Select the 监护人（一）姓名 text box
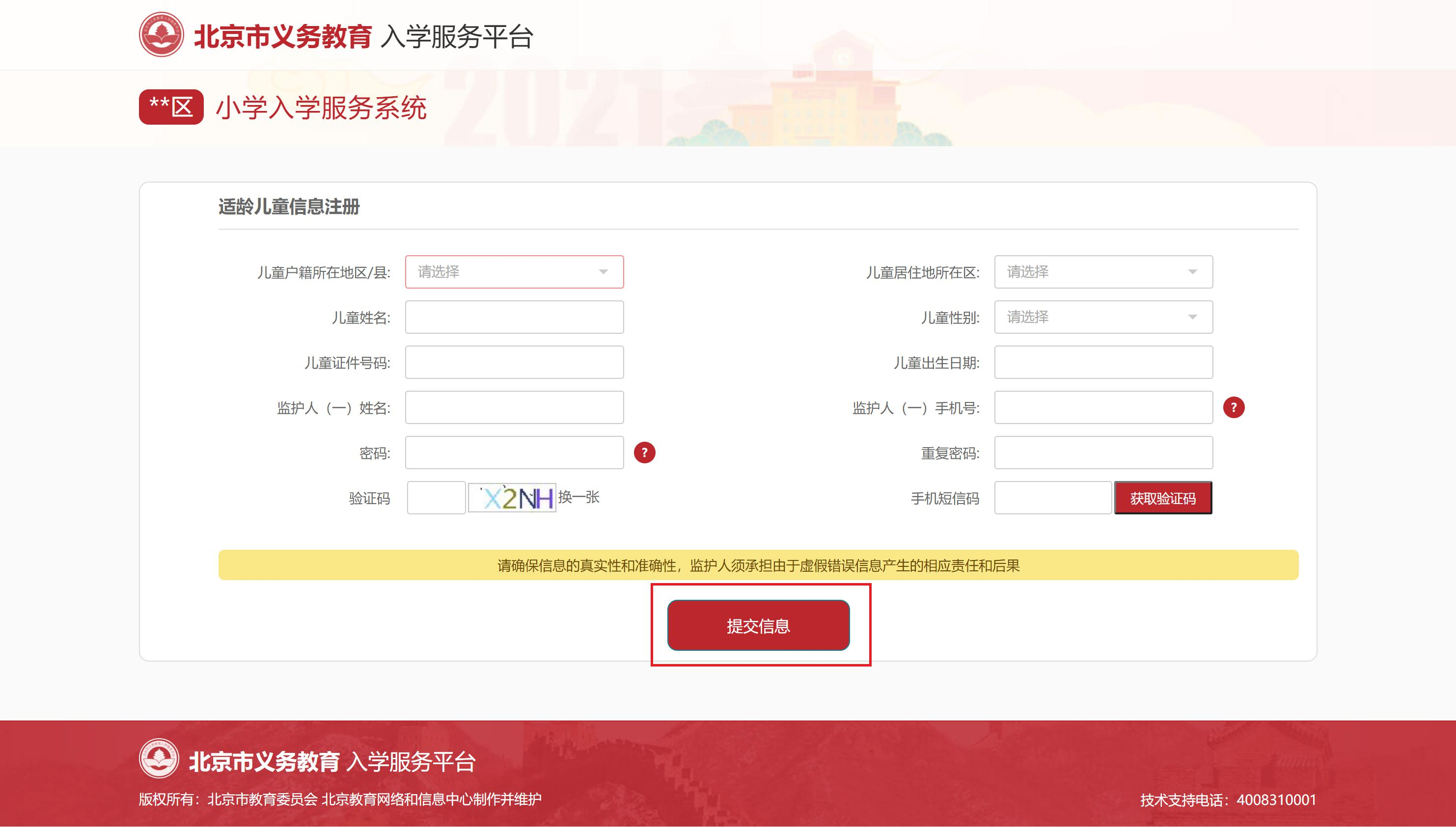 click(514, 407)
